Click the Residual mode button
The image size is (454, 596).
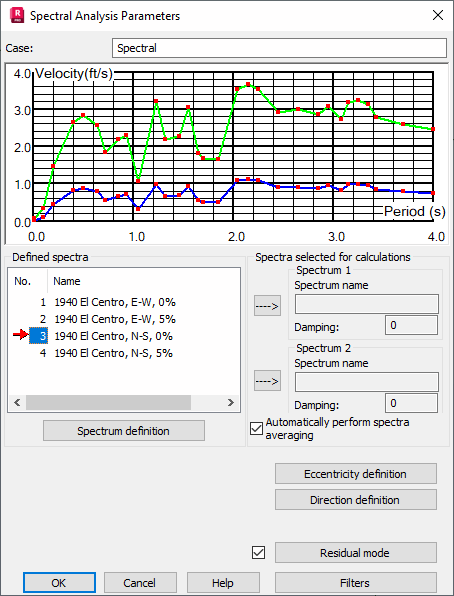pos(356,553)
